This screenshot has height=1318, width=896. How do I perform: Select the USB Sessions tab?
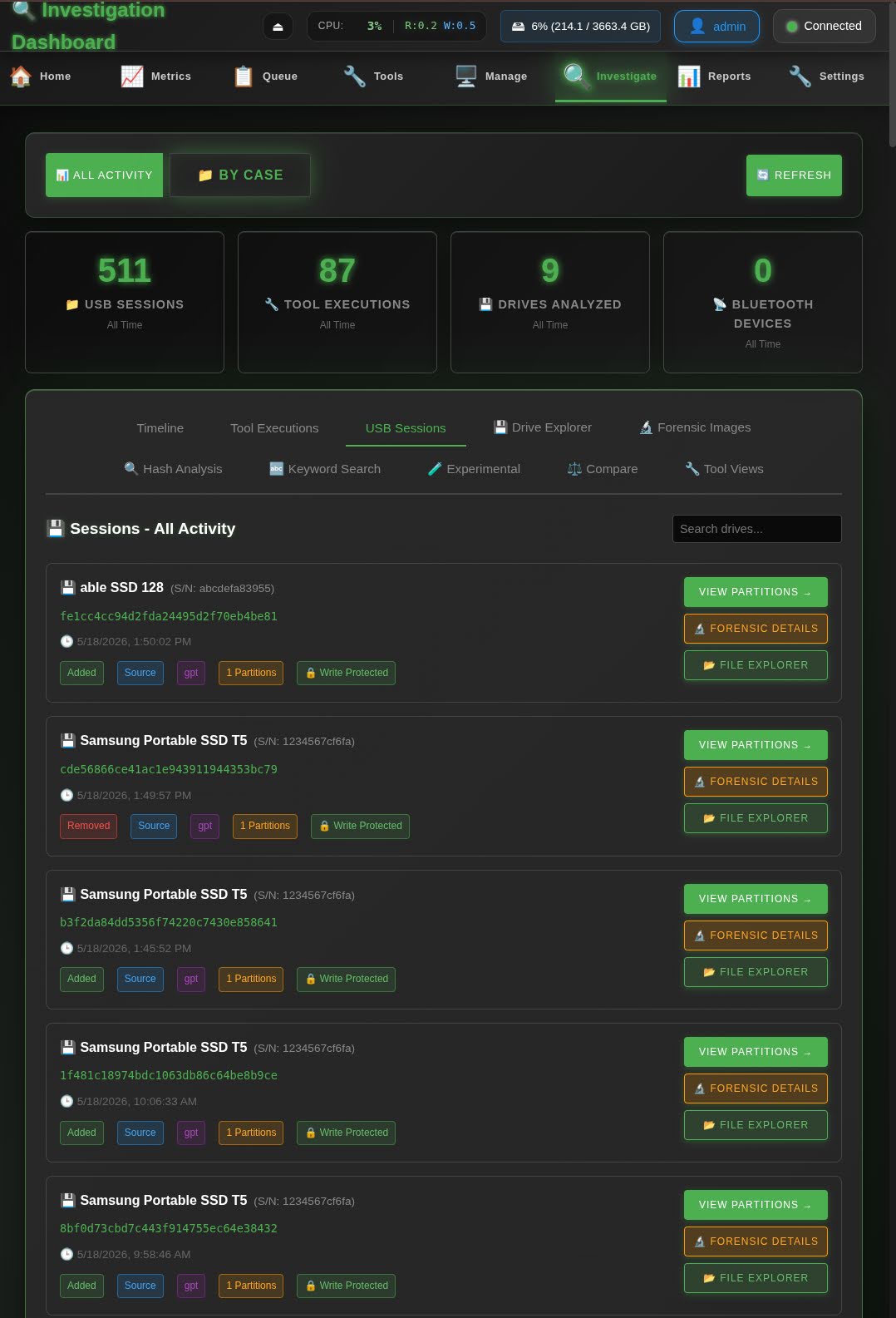(406, 428)
